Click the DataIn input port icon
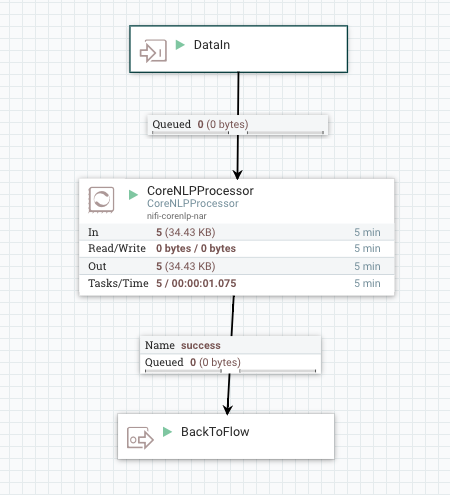Viewport: 450px width, 495px height. coord(153,51)
